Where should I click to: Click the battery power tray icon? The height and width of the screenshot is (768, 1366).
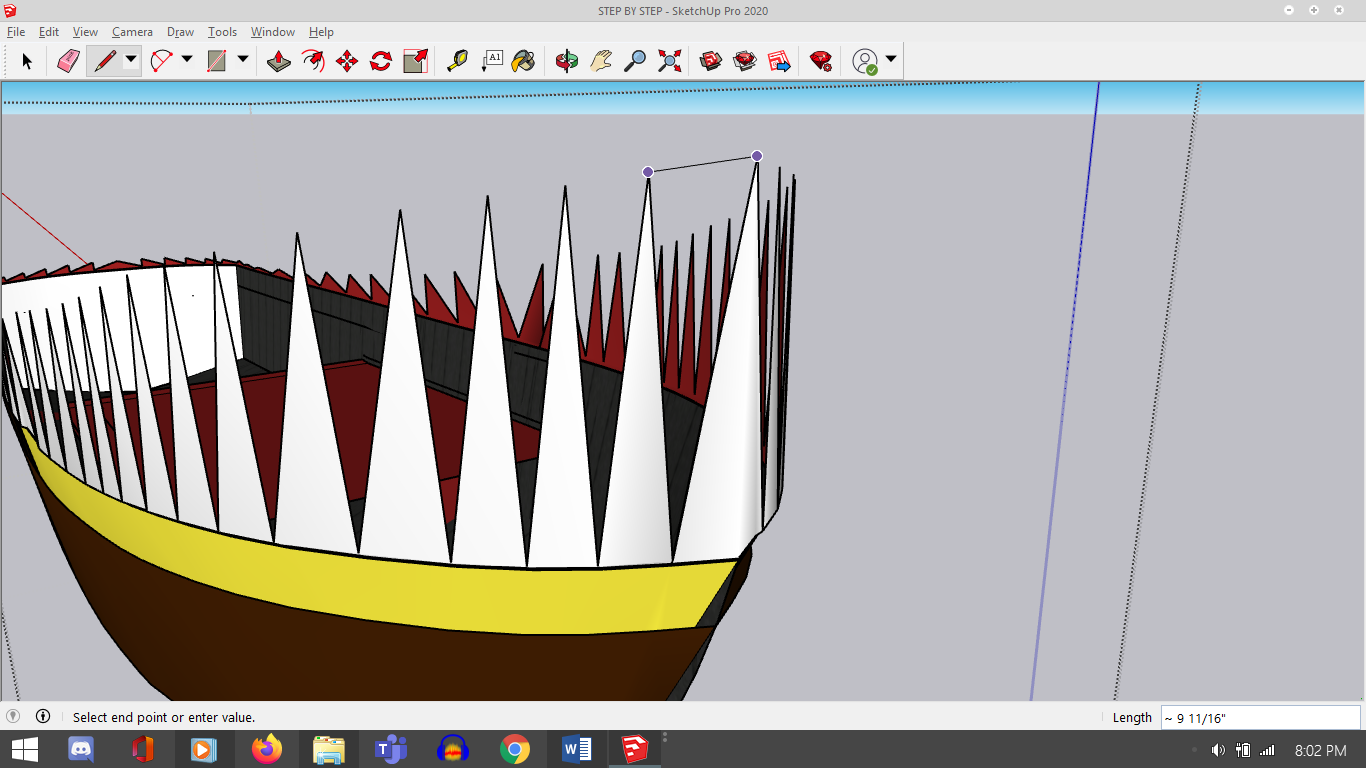(1243, 750)
